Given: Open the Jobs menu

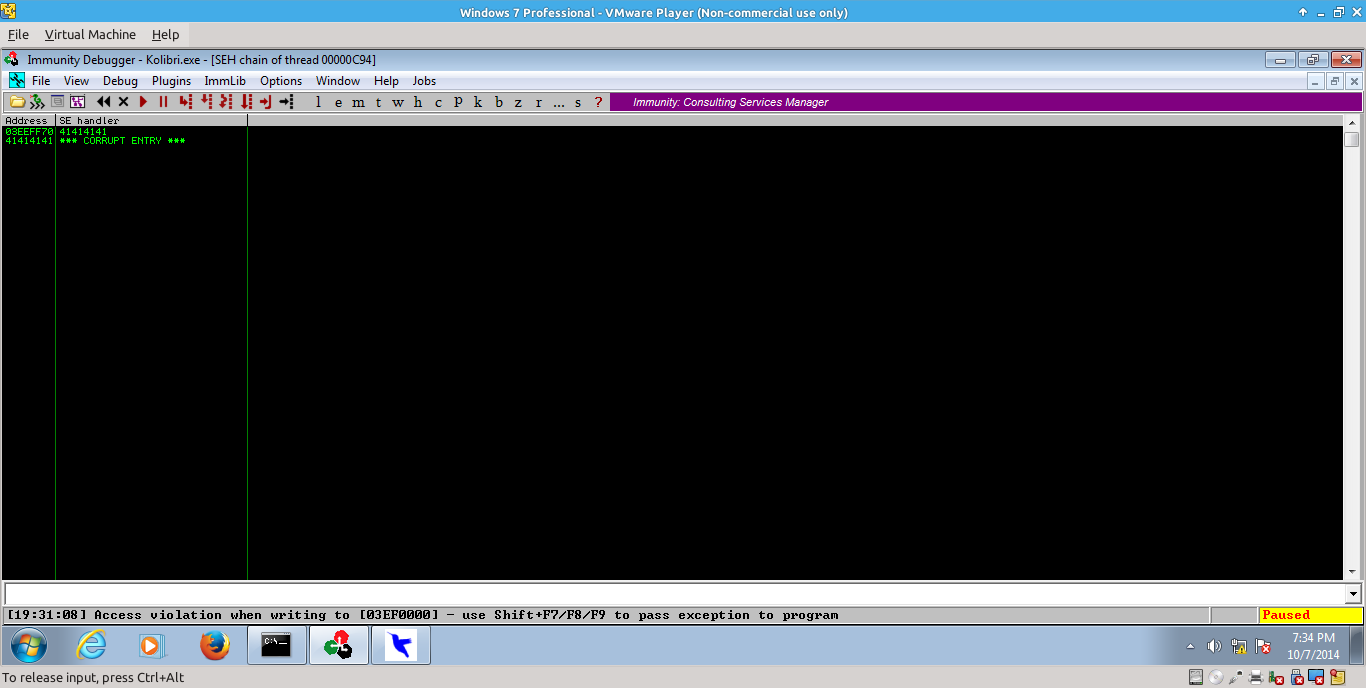Looking at the screenshot, I should click(x=424, y=81).
